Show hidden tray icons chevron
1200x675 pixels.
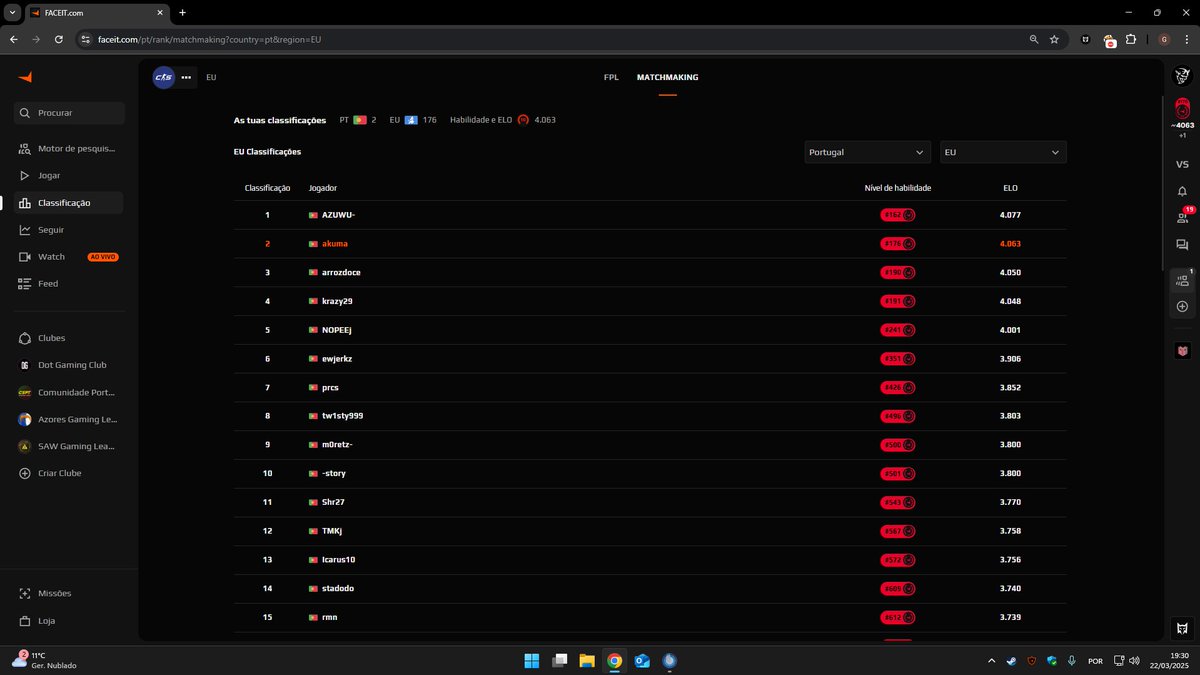tap(991, 661)
